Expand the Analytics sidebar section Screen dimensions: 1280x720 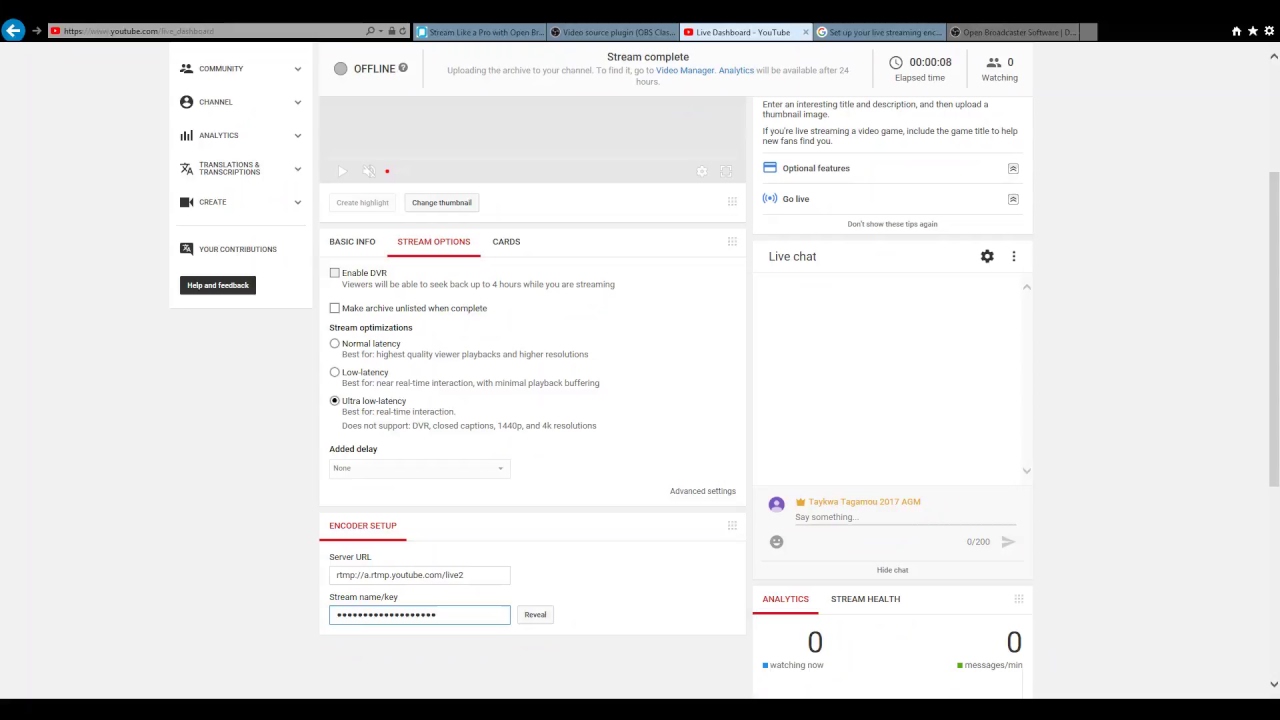coord(297,135)
